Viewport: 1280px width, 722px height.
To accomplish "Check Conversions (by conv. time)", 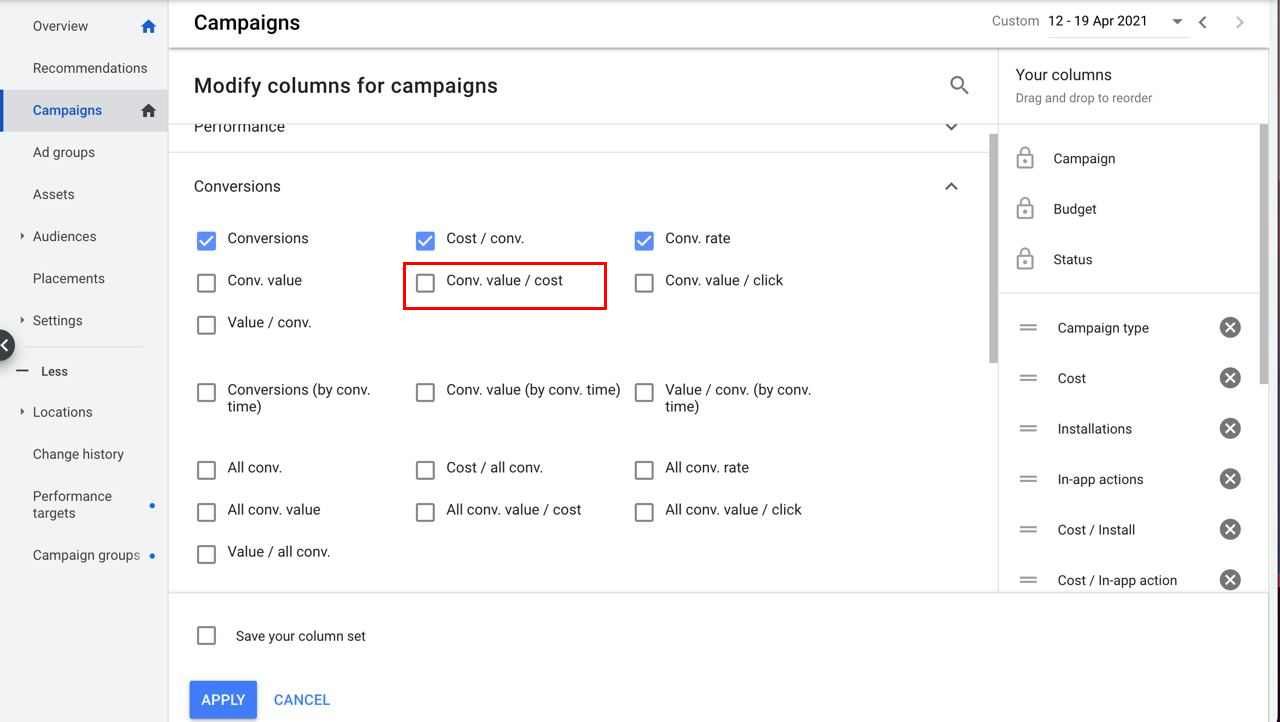I will point(206,392).
